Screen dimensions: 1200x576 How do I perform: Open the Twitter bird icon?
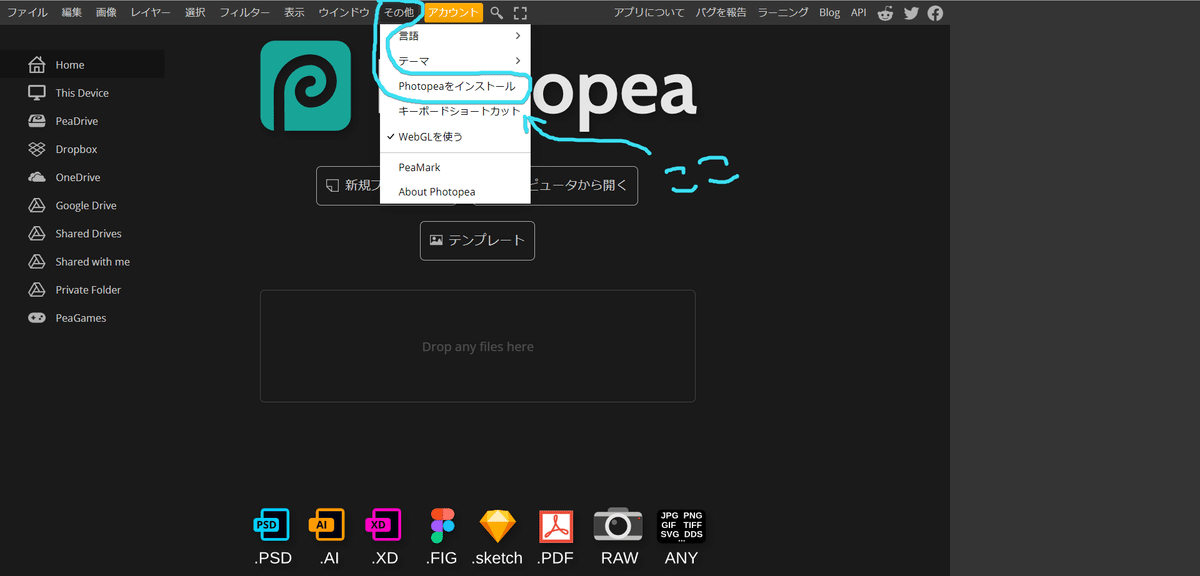911,13
